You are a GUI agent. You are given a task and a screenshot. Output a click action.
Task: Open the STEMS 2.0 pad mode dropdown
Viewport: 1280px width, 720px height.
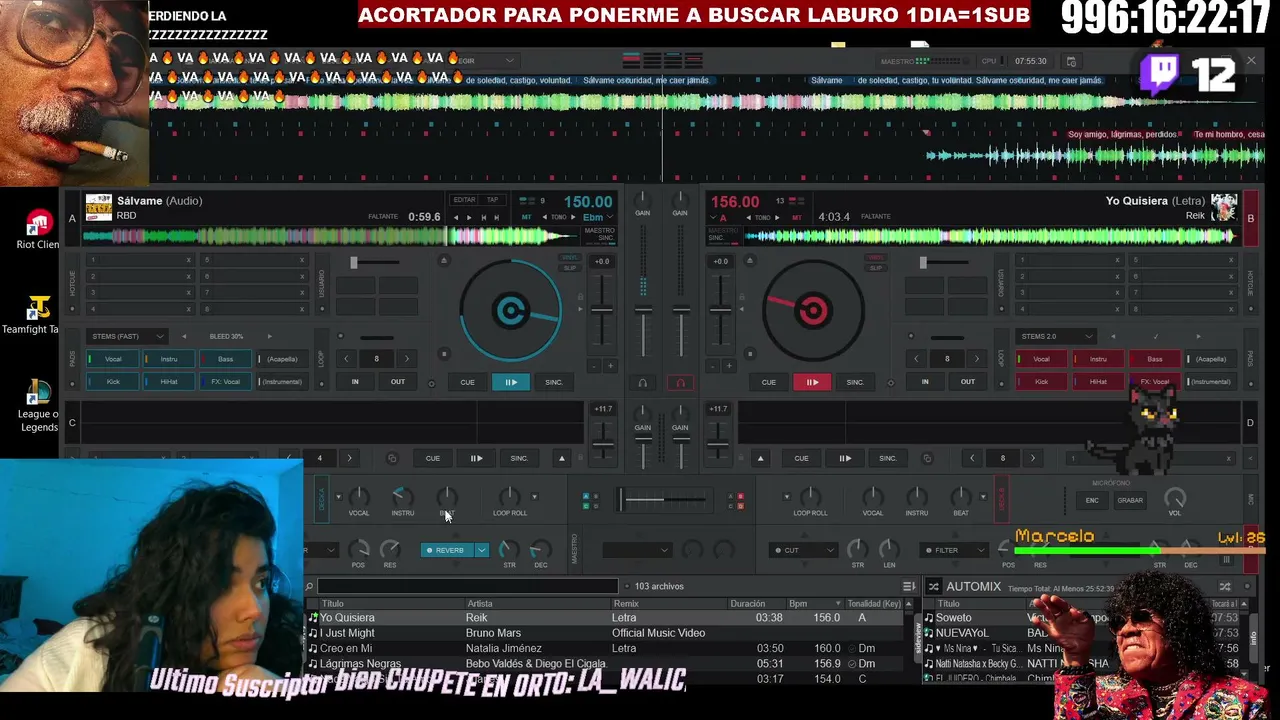pyautogui.click(x=1055, y=336)
